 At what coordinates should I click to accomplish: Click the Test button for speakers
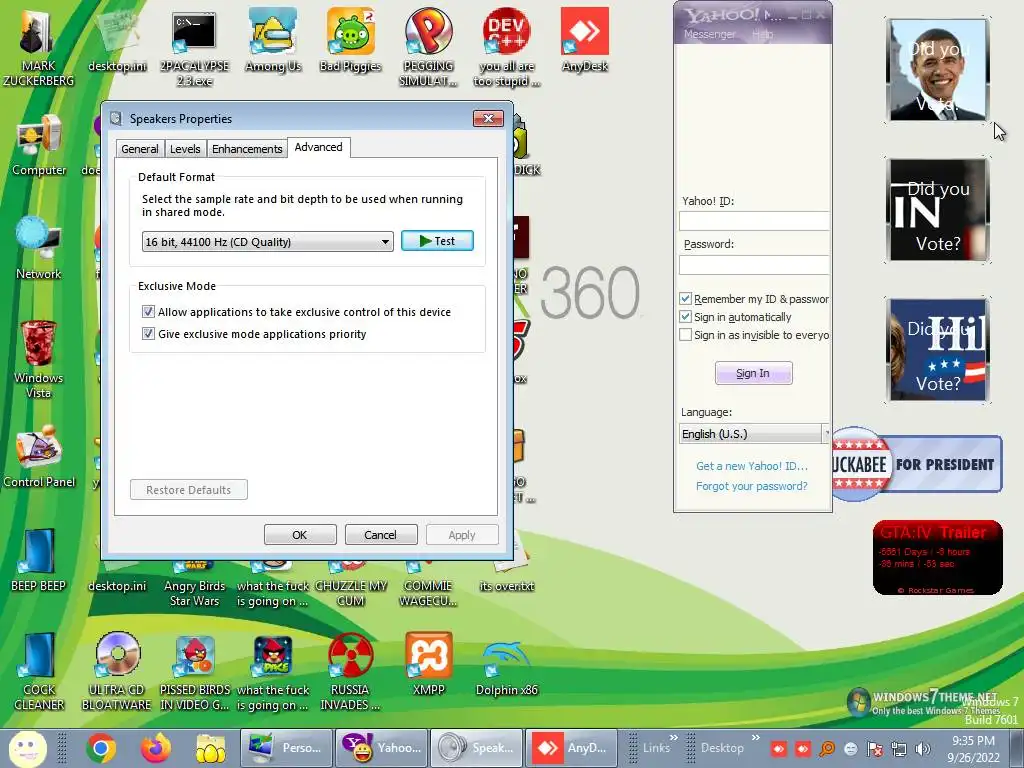[x=438, y=241]
